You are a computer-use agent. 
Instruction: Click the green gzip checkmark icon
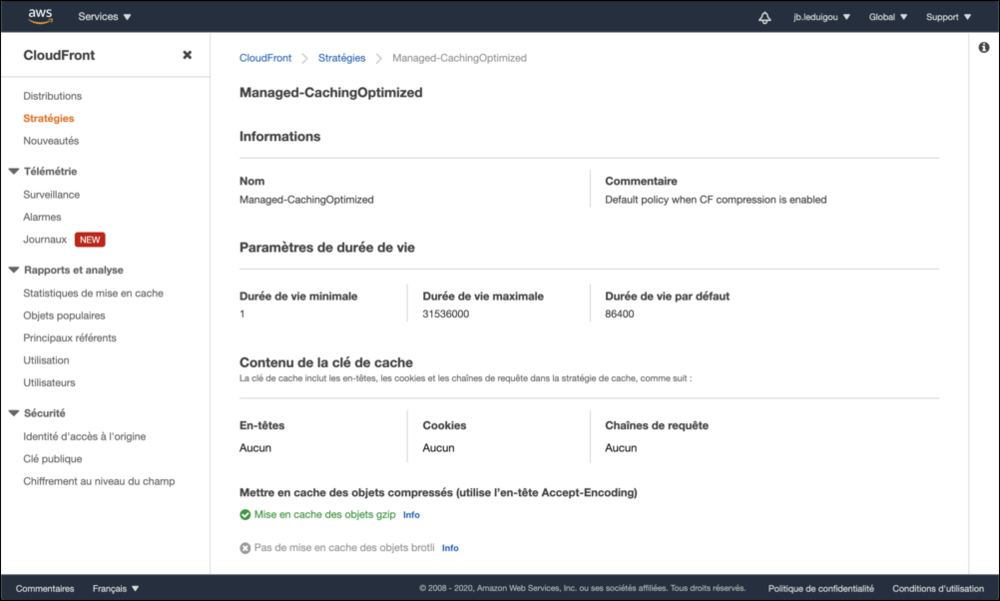coord(245,515)
